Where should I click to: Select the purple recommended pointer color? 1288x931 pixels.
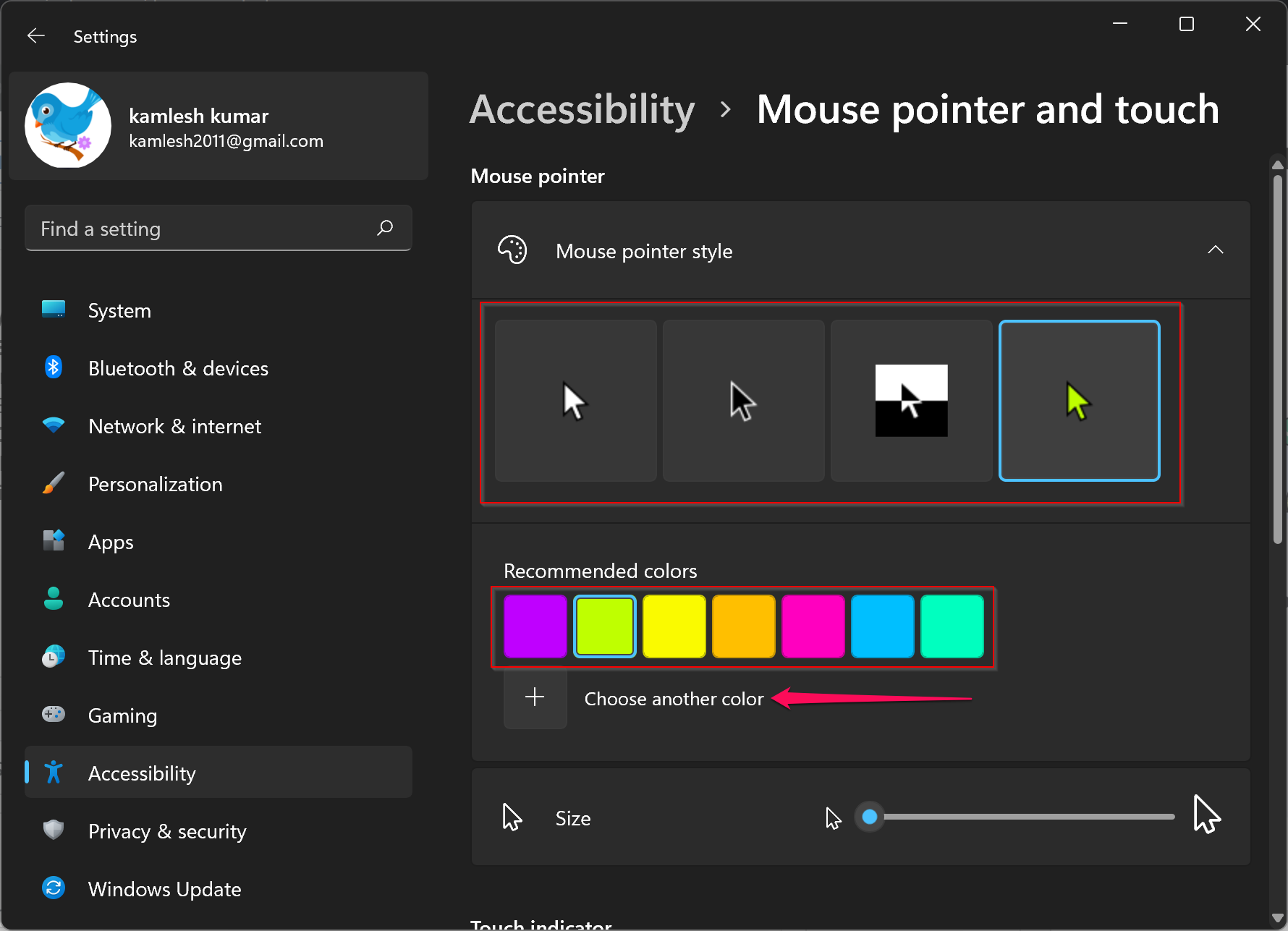535,626
